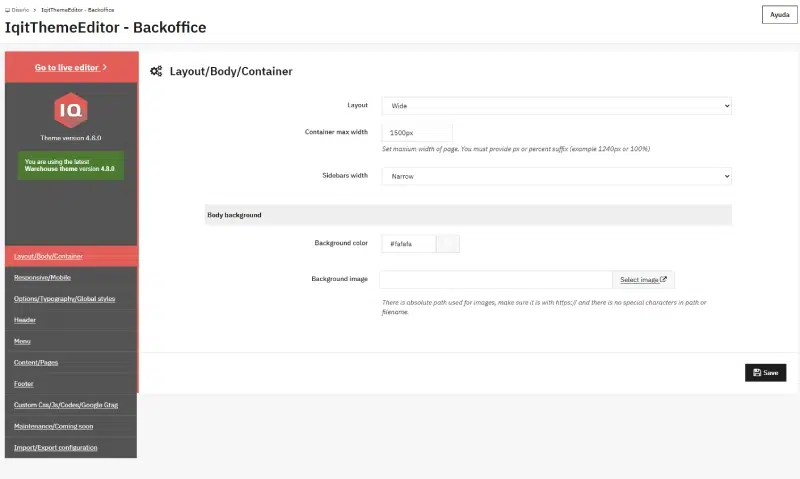Open the background color picker swatch
The width and height of the screenshot is (800, 479).
pos(449,243)
